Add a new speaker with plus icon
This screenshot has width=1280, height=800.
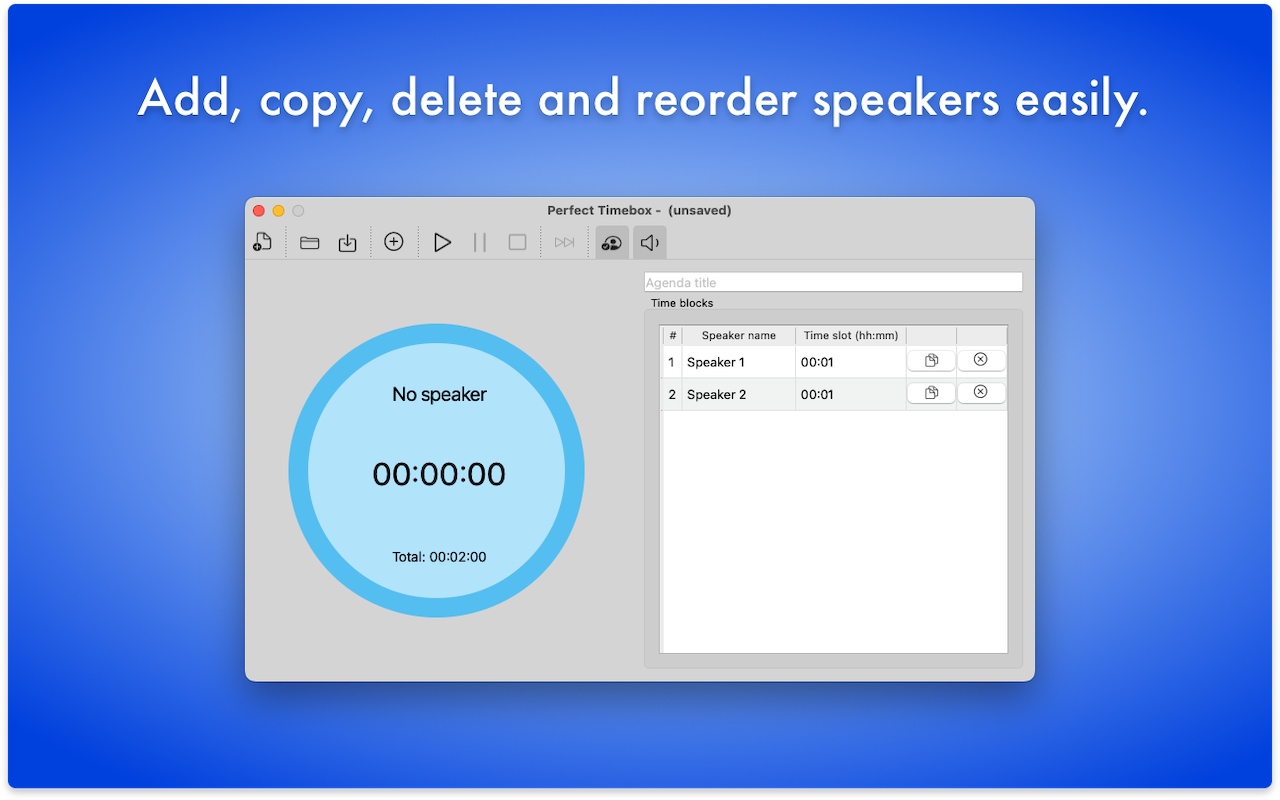pos(394,242)
